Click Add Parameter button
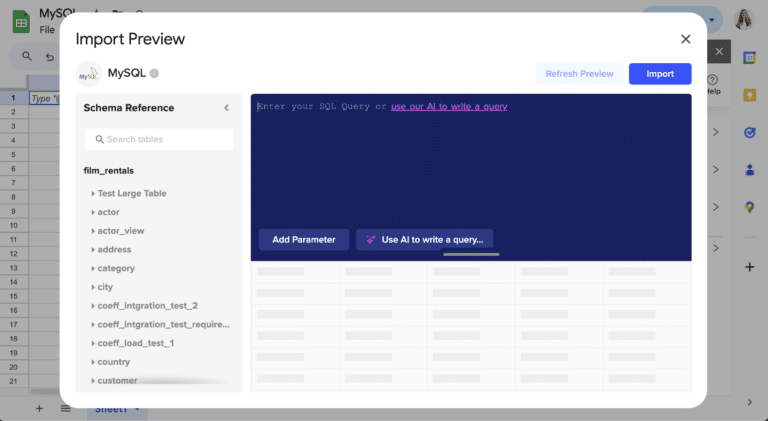Screen dimensions: 768x421 tap(304, 239)
